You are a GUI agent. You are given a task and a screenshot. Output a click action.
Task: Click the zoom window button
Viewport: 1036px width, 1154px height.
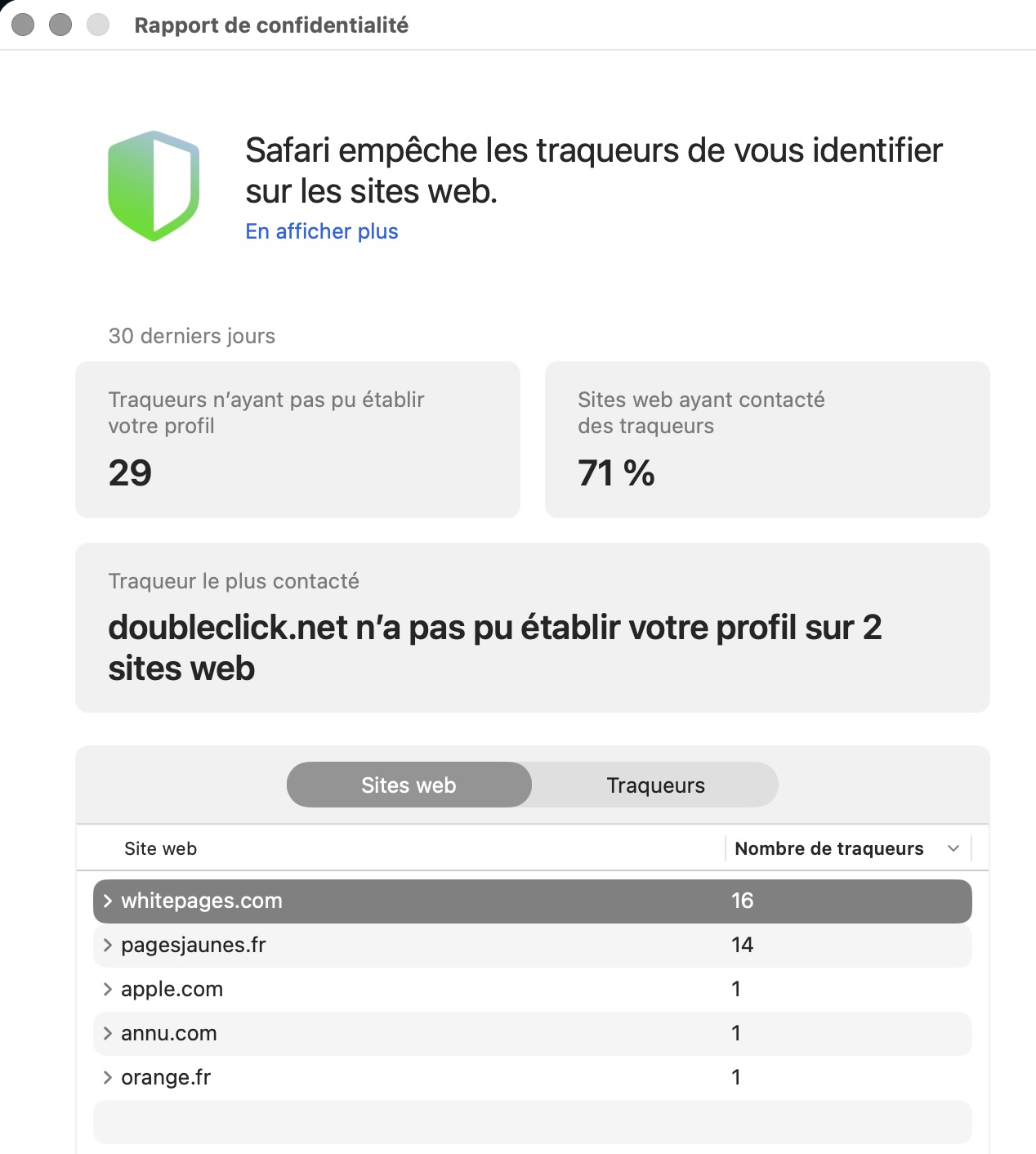click(x=98, y=25)
